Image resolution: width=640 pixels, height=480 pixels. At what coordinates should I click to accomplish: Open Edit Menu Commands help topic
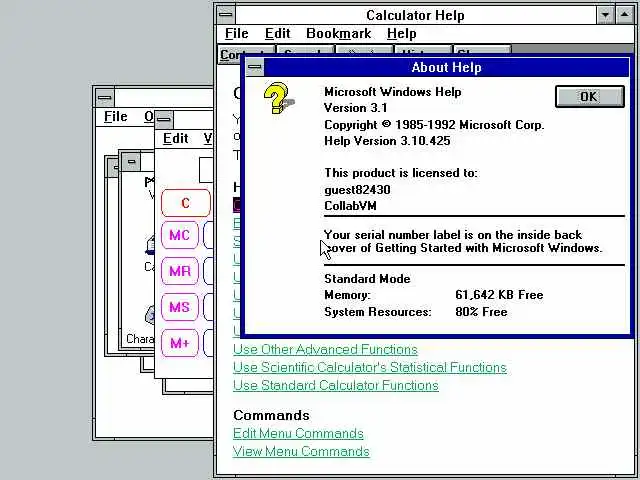pos(298,433)
